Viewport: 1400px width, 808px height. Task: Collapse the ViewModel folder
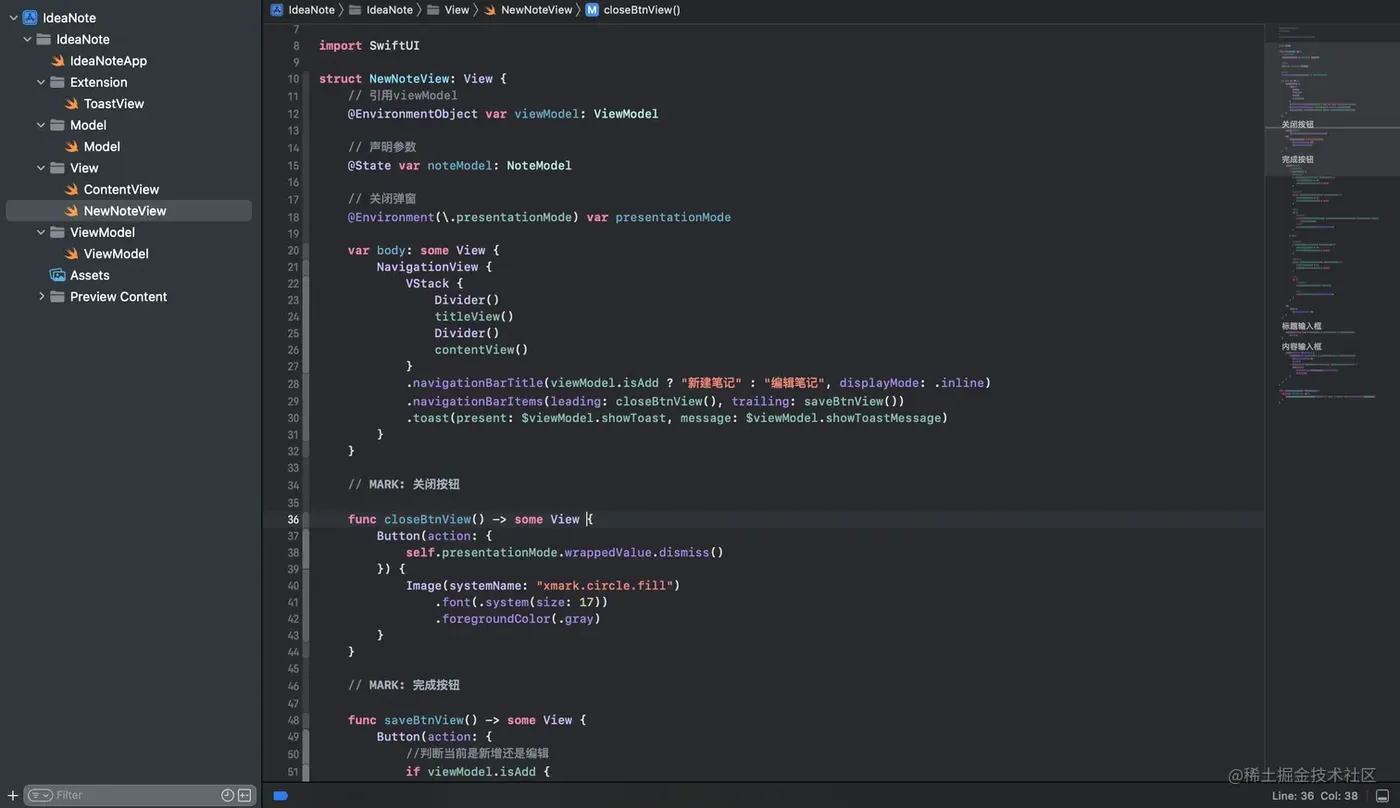pos(41,232)
